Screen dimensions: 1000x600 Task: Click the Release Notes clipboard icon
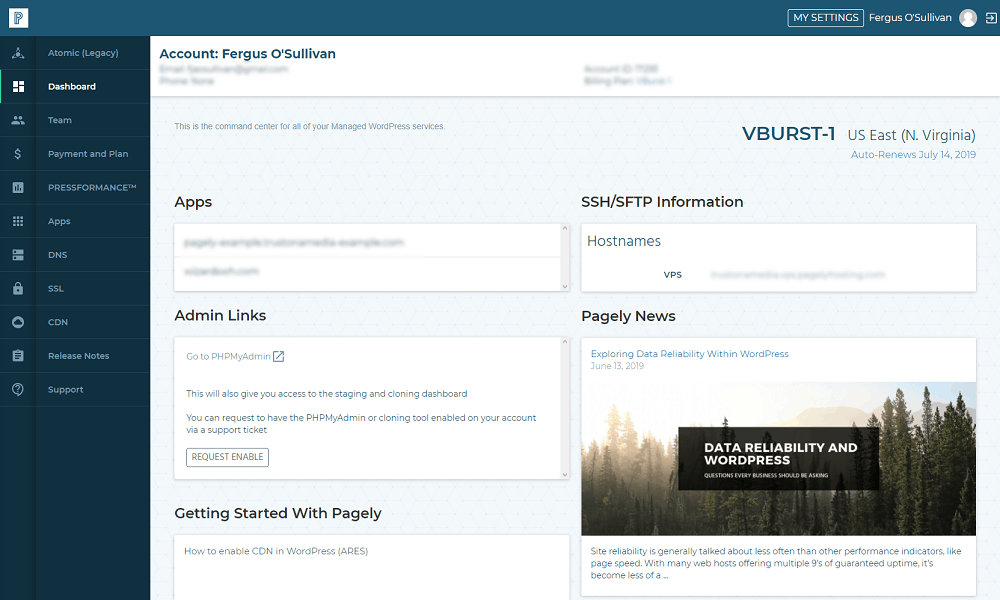pos(18,356)
